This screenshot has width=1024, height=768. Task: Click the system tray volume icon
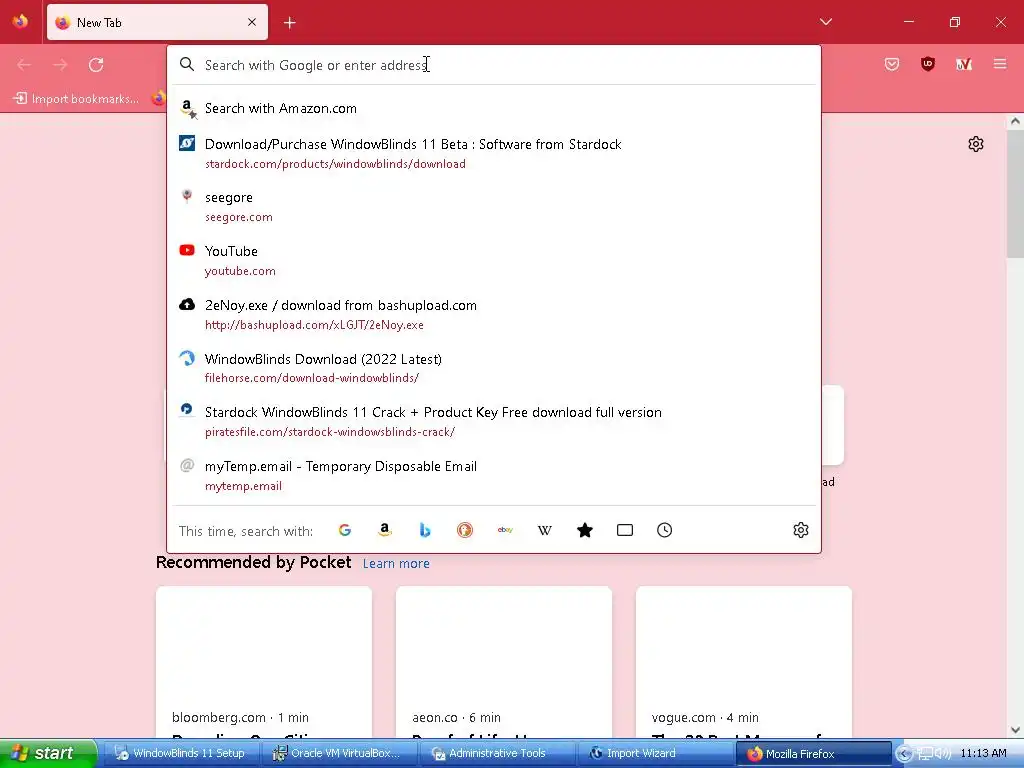click(944, 754)
